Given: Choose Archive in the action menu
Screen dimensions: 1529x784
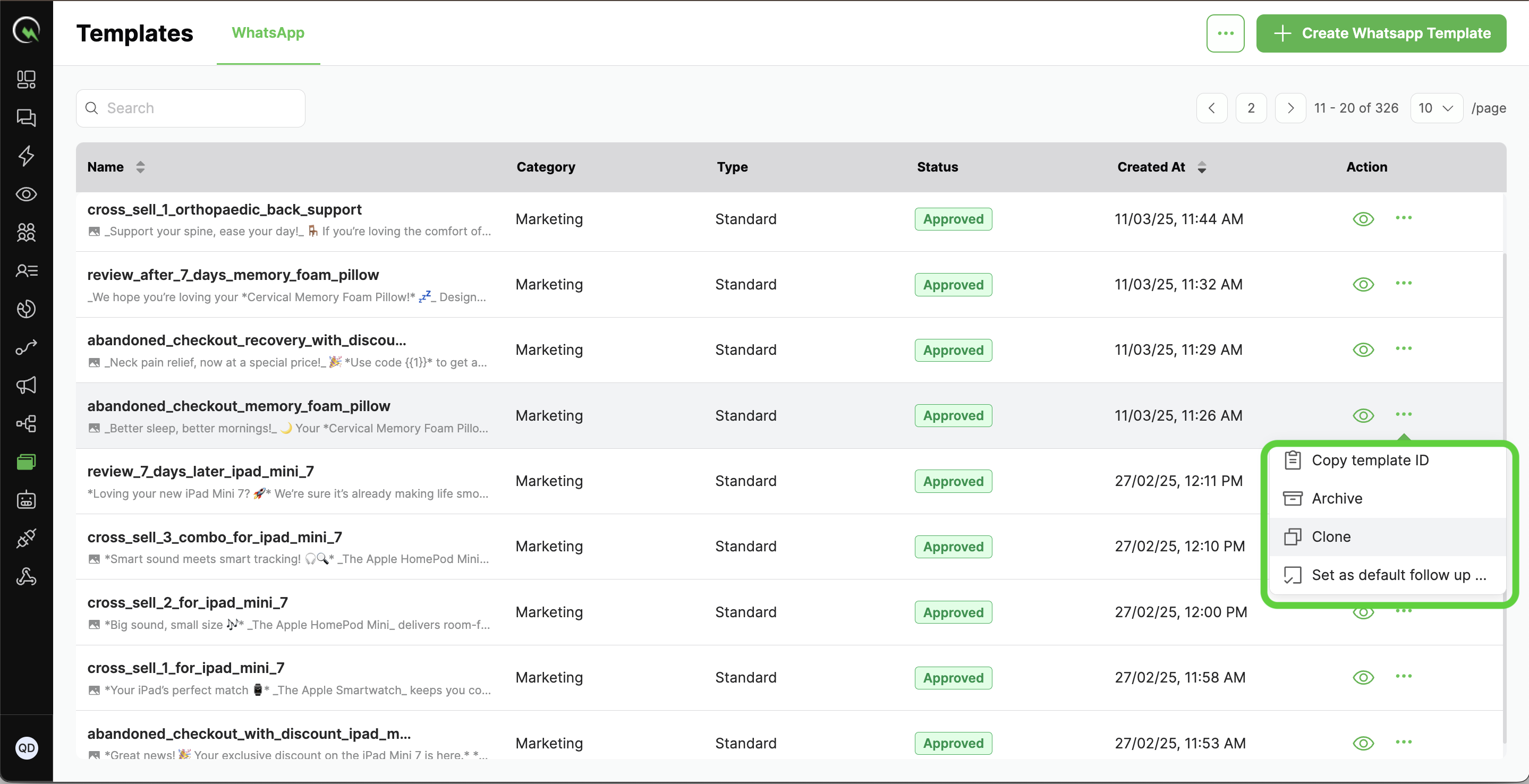Looking at the screenshot, I should pos(1337,499).
